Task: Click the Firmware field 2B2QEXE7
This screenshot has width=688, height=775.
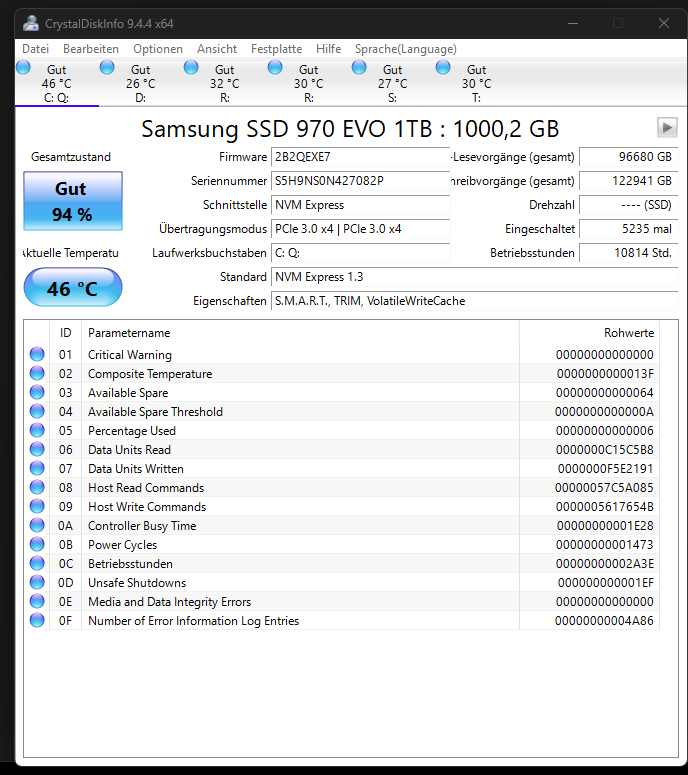Action: pyautogui.click(x=360, y=157)
